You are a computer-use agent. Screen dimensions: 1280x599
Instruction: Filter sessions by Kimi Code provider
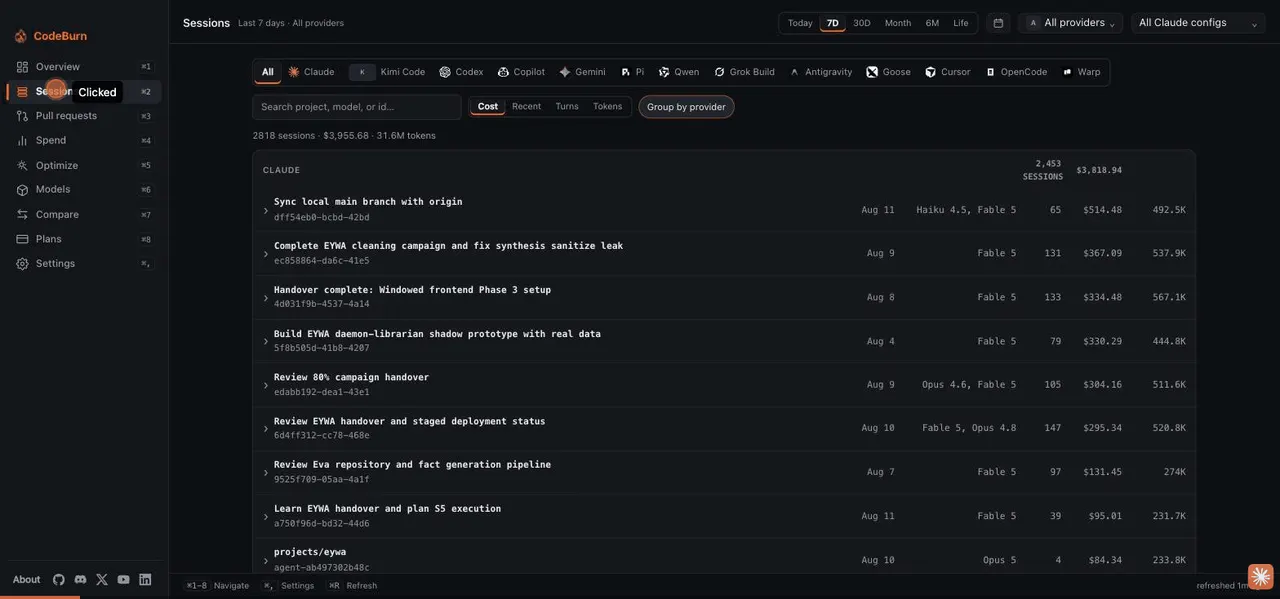388,72
